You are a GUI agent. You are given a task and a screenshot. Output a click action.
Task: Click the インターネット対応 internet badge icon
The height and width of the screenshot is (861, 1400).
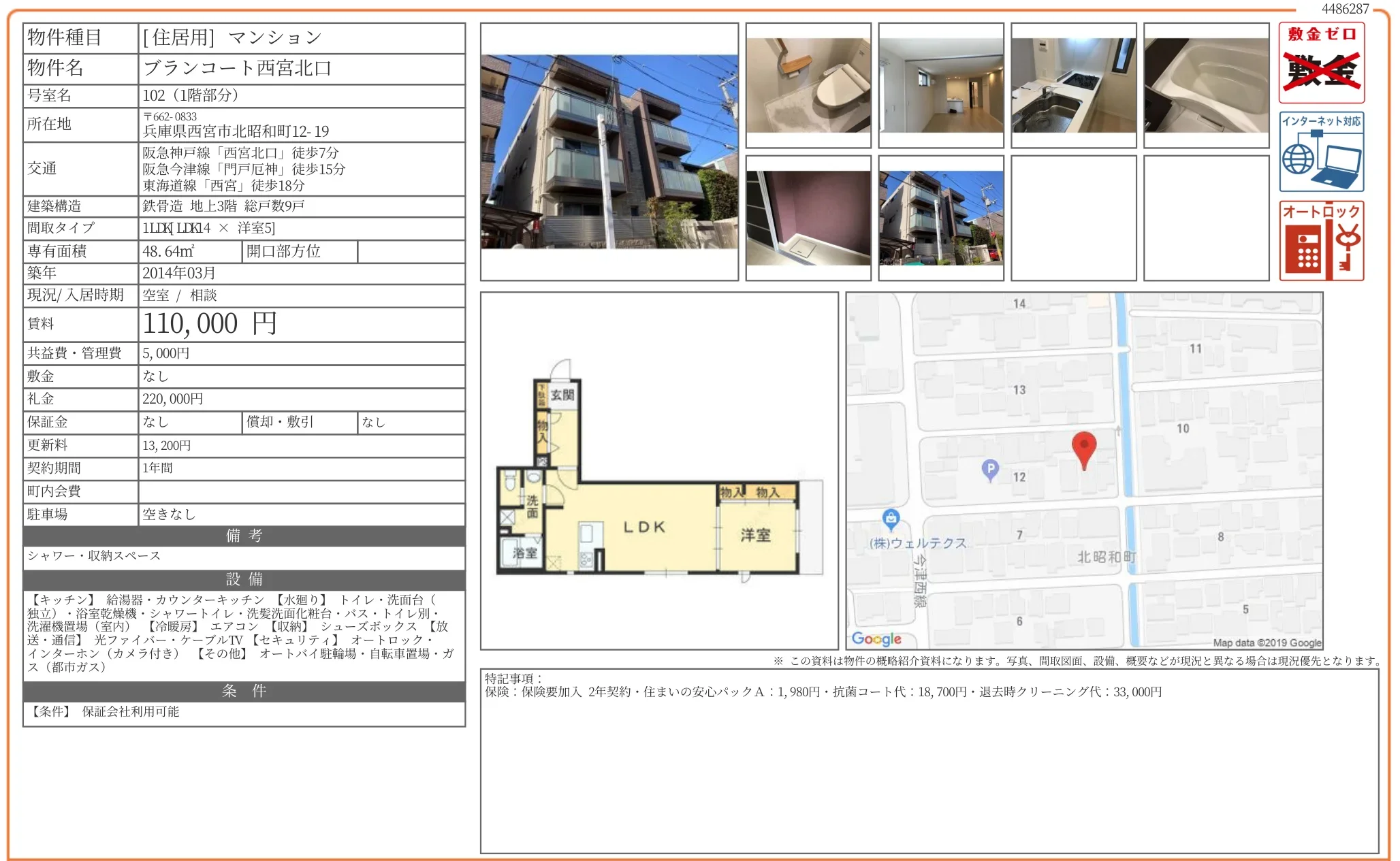(1321, 152)
